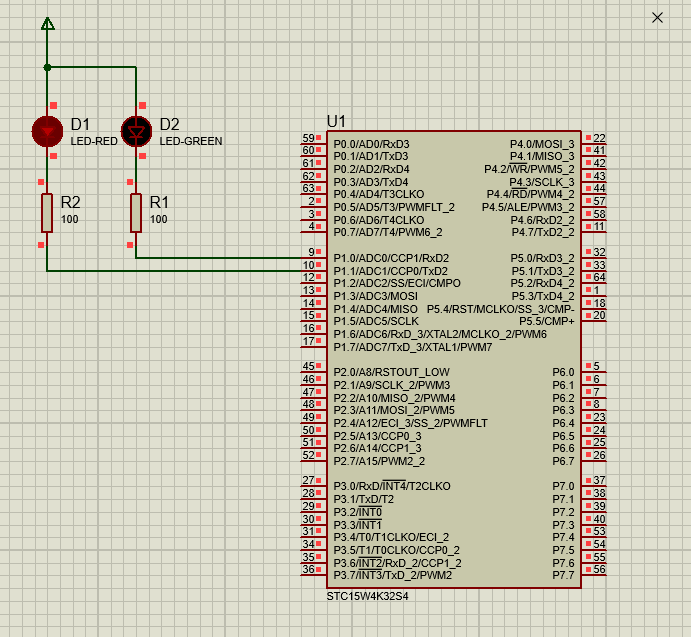Viewport: 691px width, 637px height.
Task: Click pin label P2.4/A12/ECI_3/SS_2/PWMFLT
Action: [410, 423]
